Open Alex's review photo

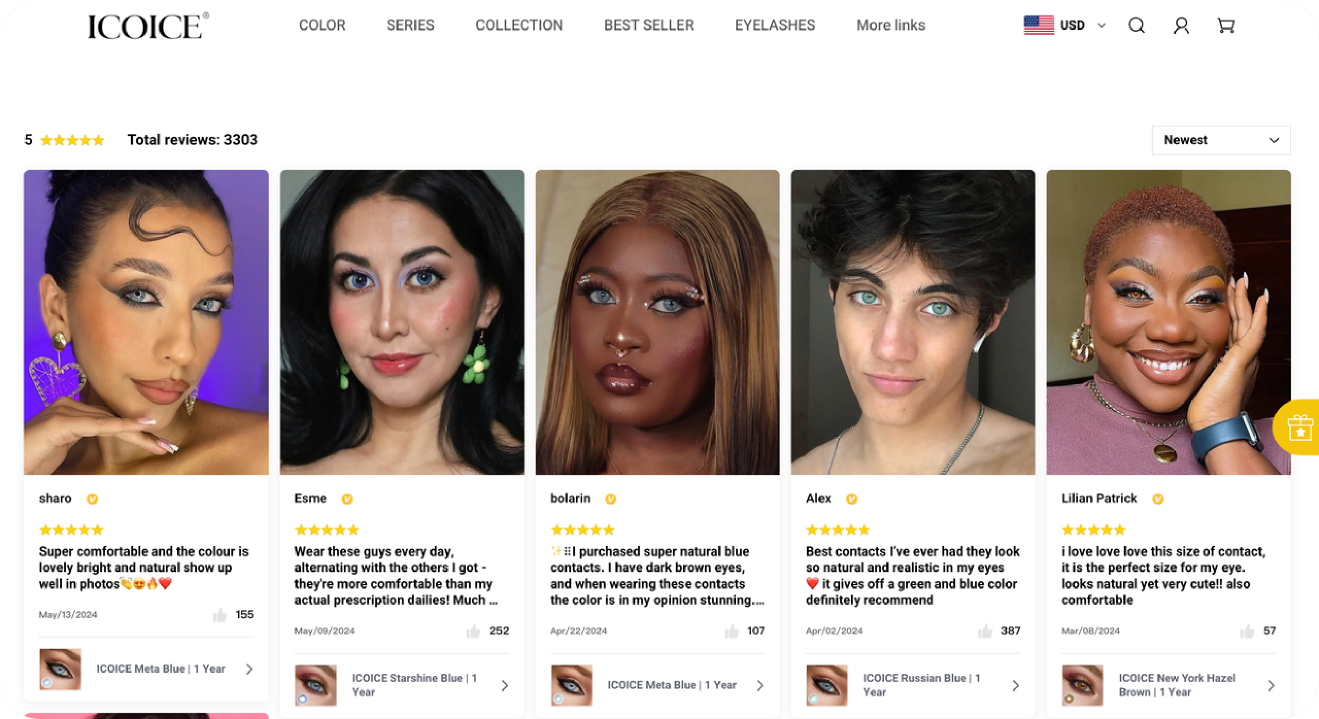click(x=913, y=322)
